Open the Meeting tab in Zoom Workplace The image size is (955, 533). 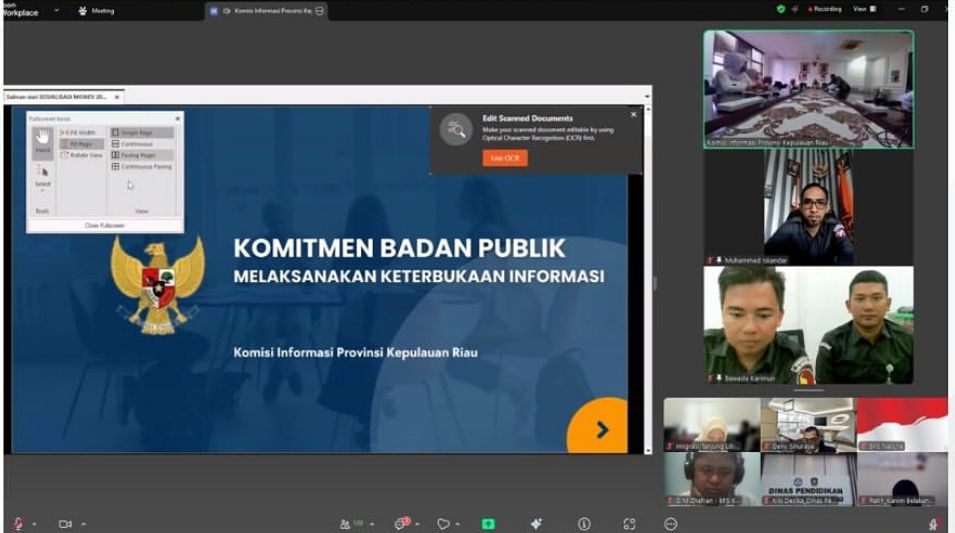97,10
